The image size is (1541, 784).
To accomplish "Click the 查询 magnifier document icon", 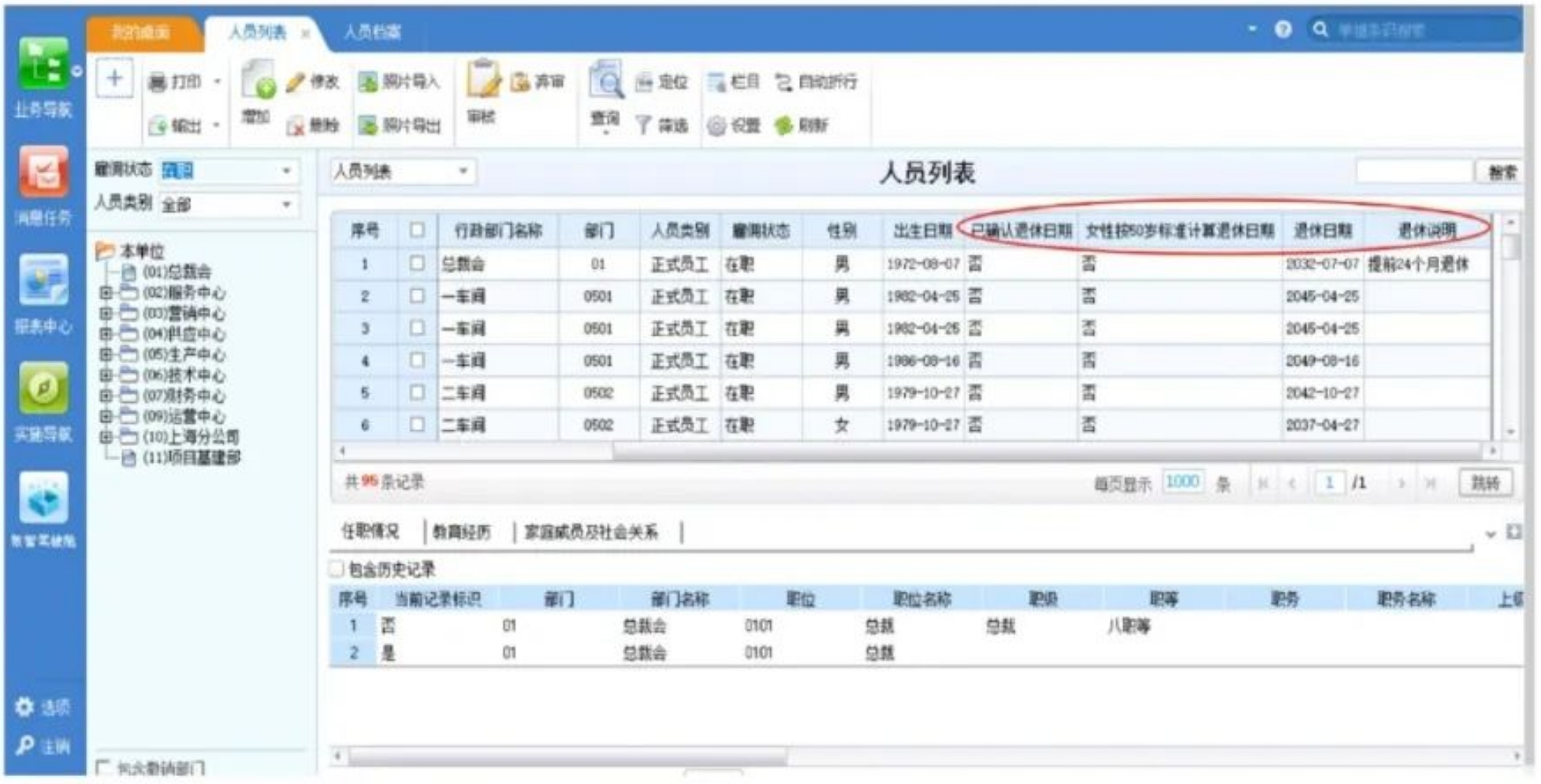I will coord(606,80).
